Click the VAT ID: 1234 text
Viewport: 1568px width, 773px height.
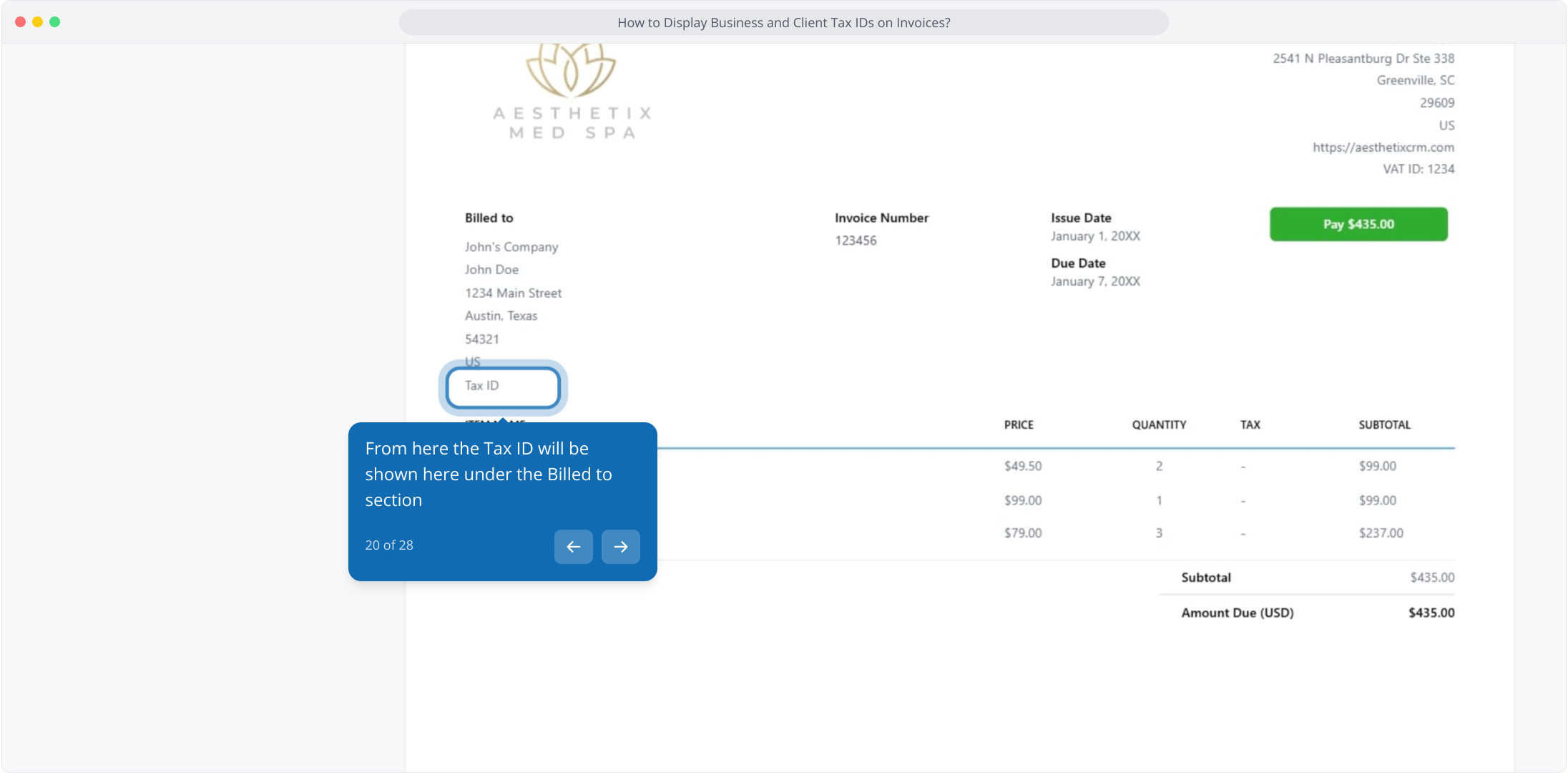click(x=1418, y=169)
